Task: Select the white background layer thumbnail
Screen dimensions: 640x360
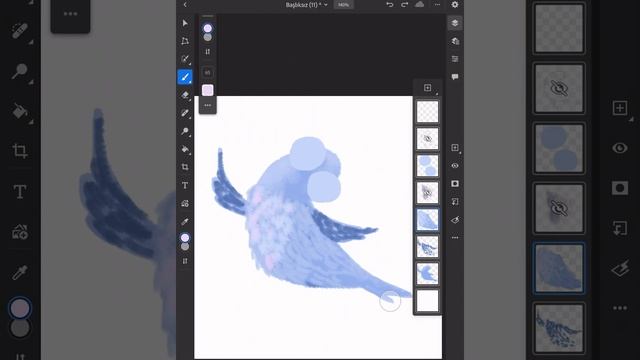Action: [x=427, y=301]
